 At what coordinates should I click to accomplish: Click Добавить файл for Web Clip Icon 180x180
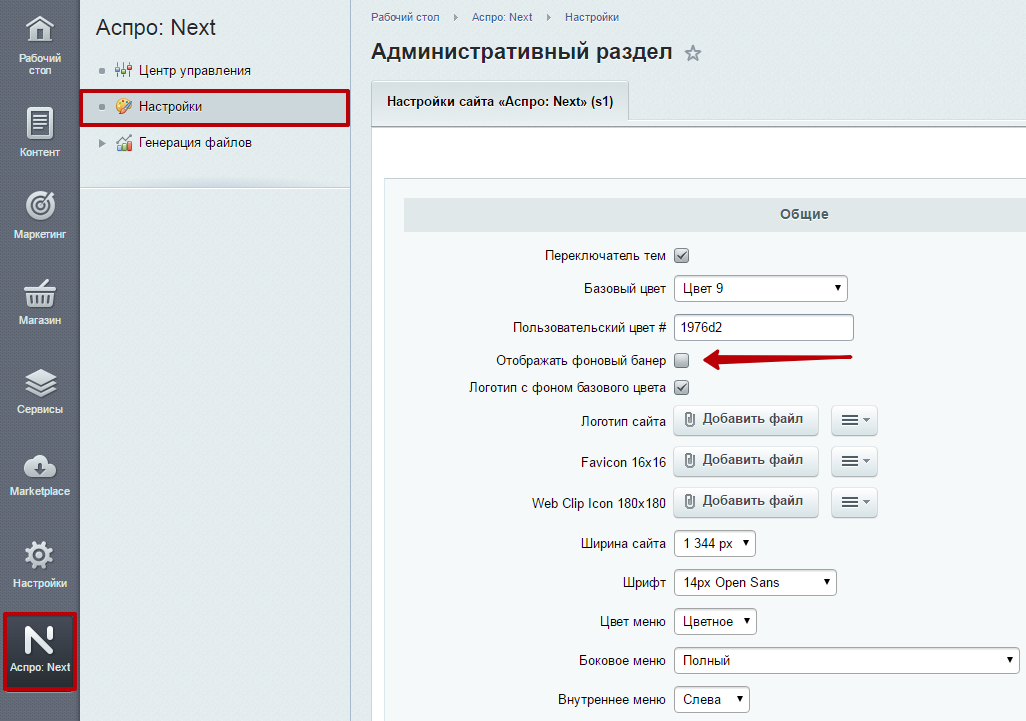click(x=746, y=501)
